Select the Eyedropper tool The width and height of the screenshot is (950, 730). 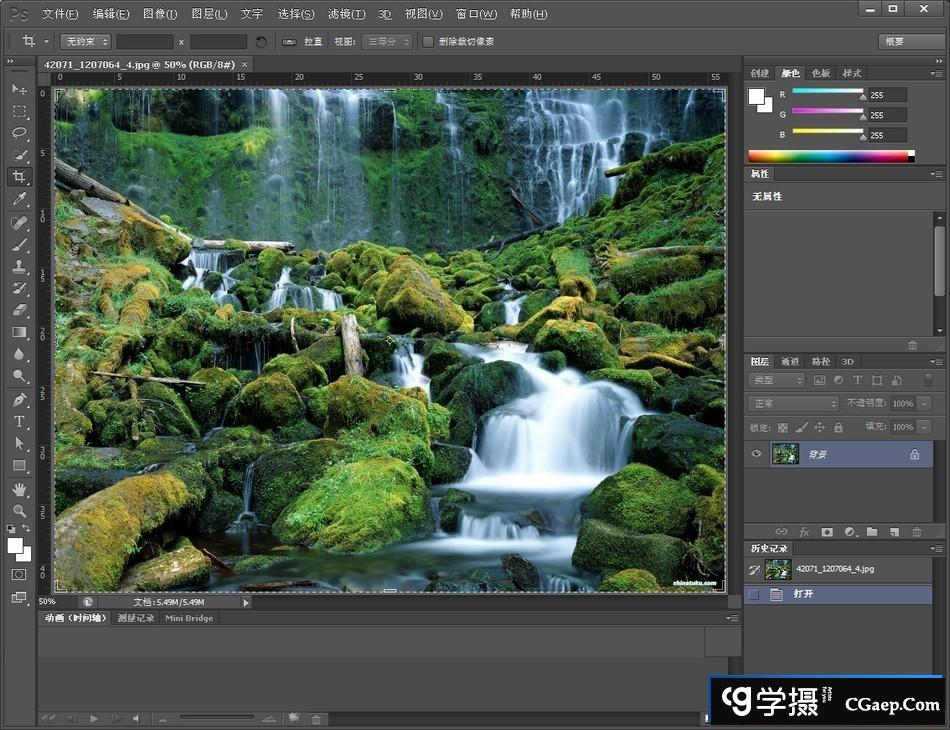20,199
